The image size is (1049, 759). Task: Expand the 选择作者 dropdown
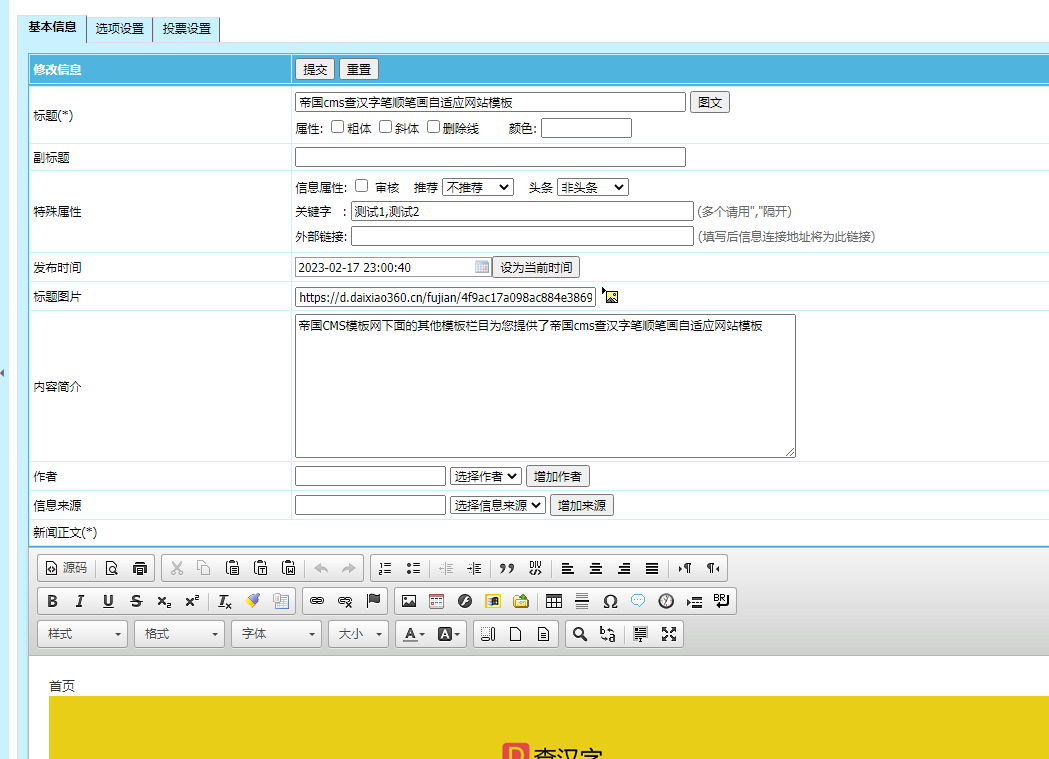pyautogui.click(x=485, y=476)
